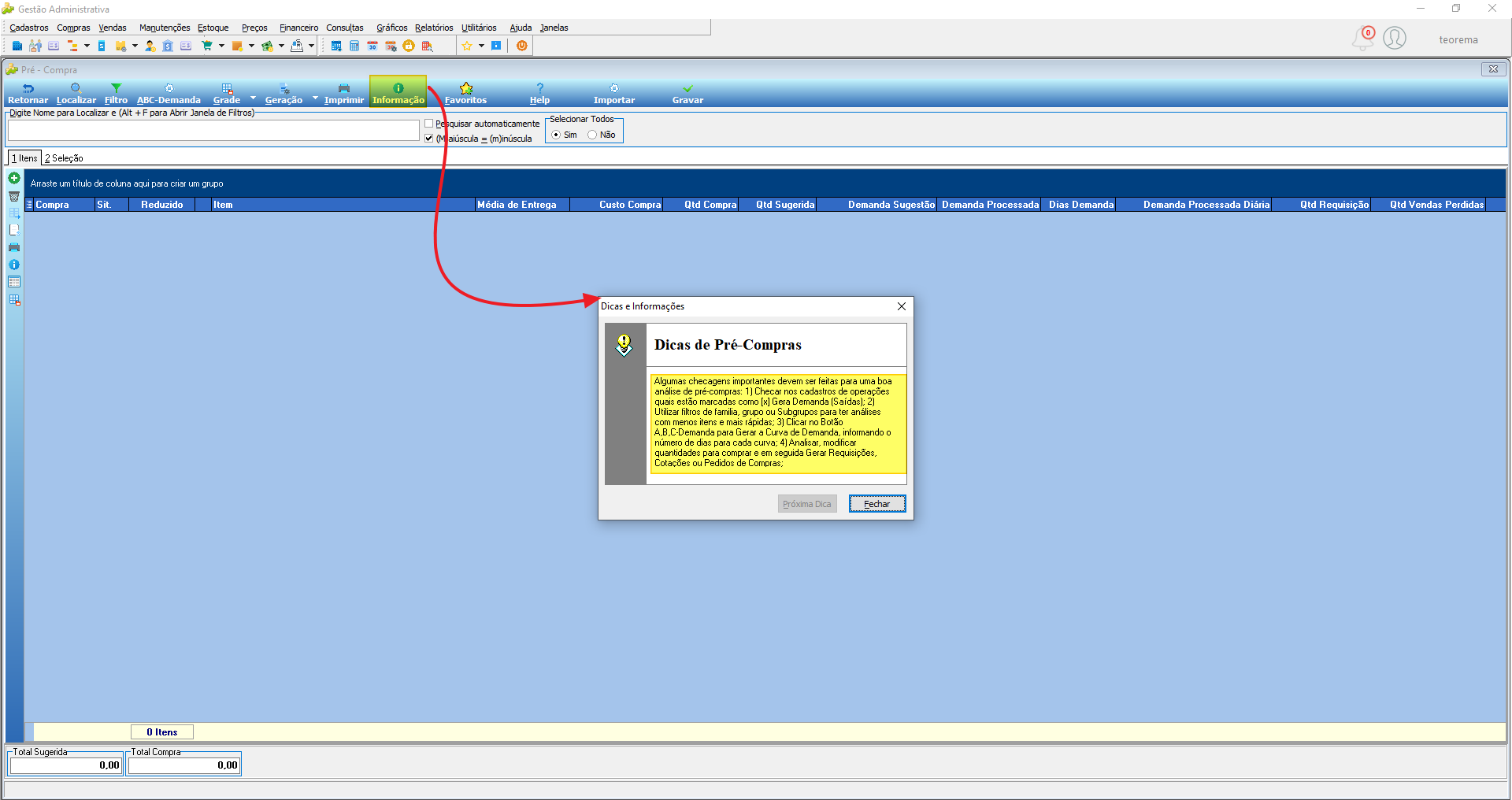This screenshot has height=800, width=1512.
Task: Select the Sim radio button
Action: (557, 135)
